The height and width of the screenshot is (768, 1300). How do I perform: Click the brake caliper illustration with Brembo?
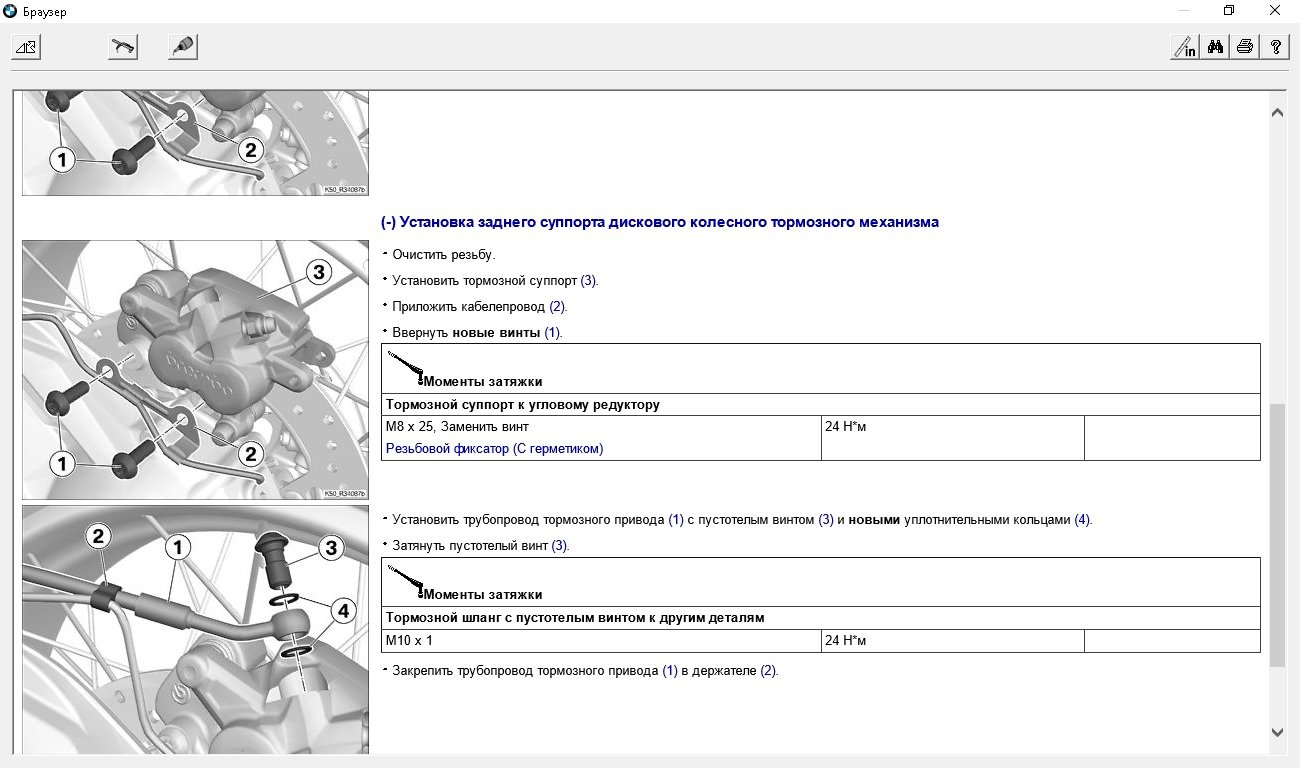tap(195, 369)
